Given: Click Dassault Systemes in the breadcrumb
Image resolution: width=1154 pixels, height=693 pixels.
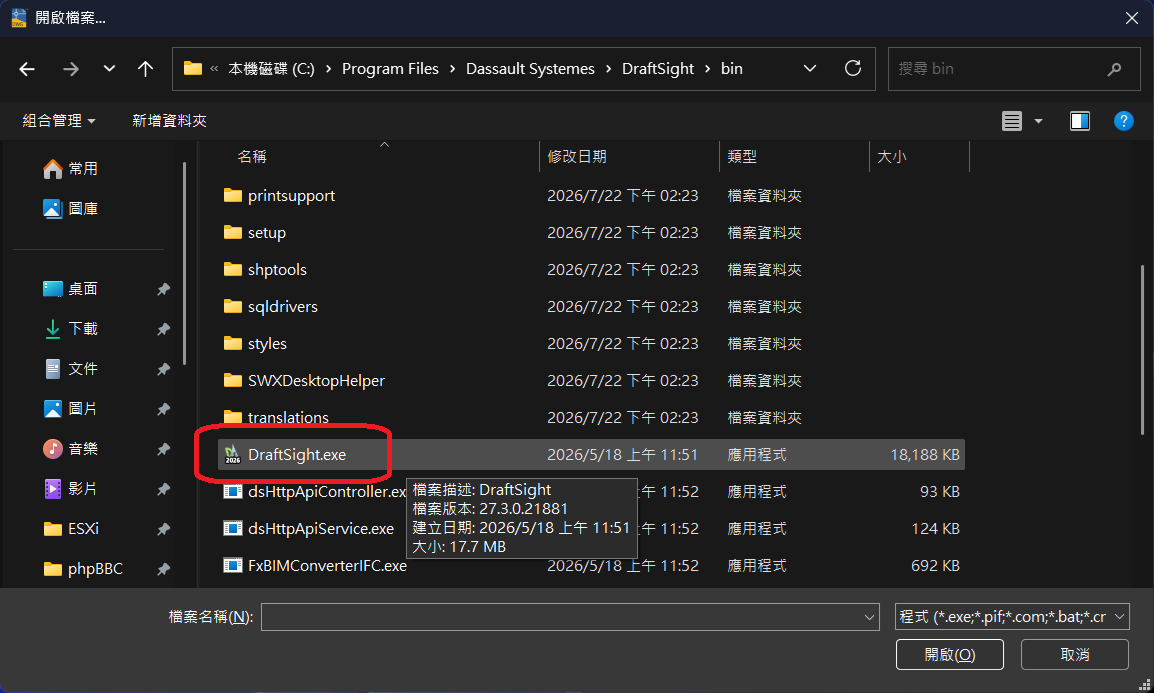Looking at the screenshot, I should click(x=530, y=68).
